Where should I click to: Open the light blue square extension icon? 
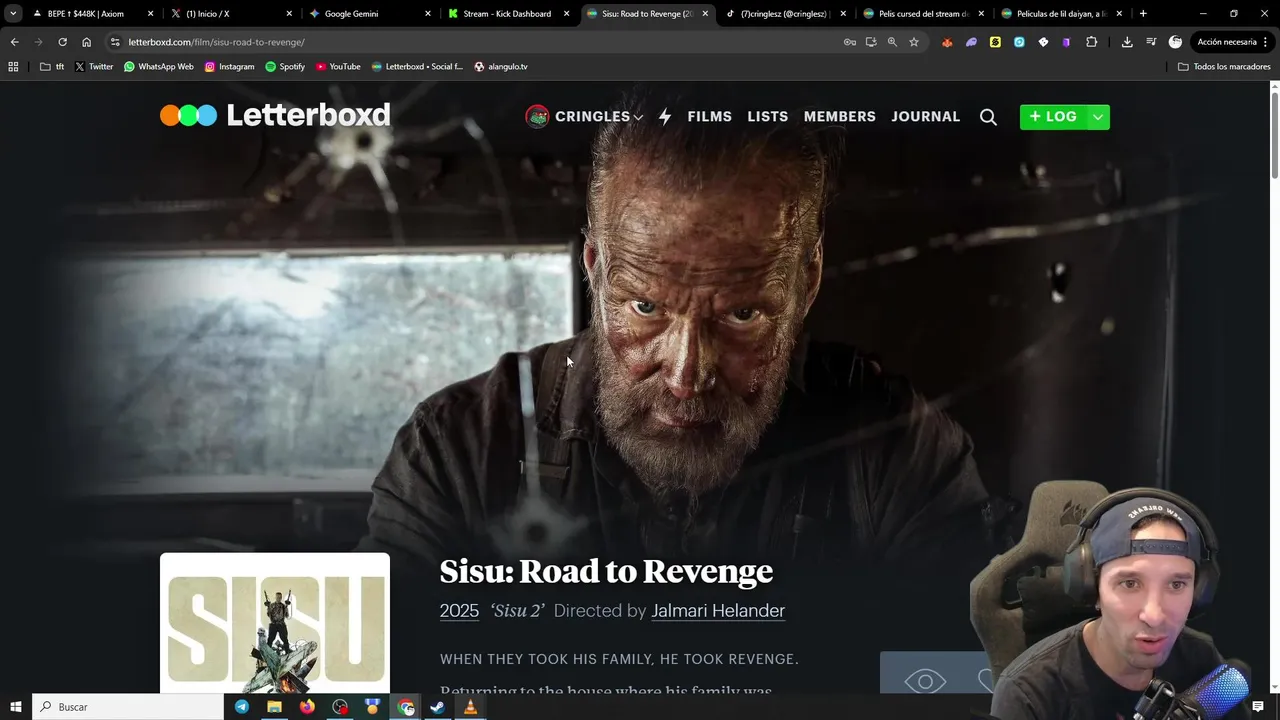pyautogui.click(x=1019, y=42)
